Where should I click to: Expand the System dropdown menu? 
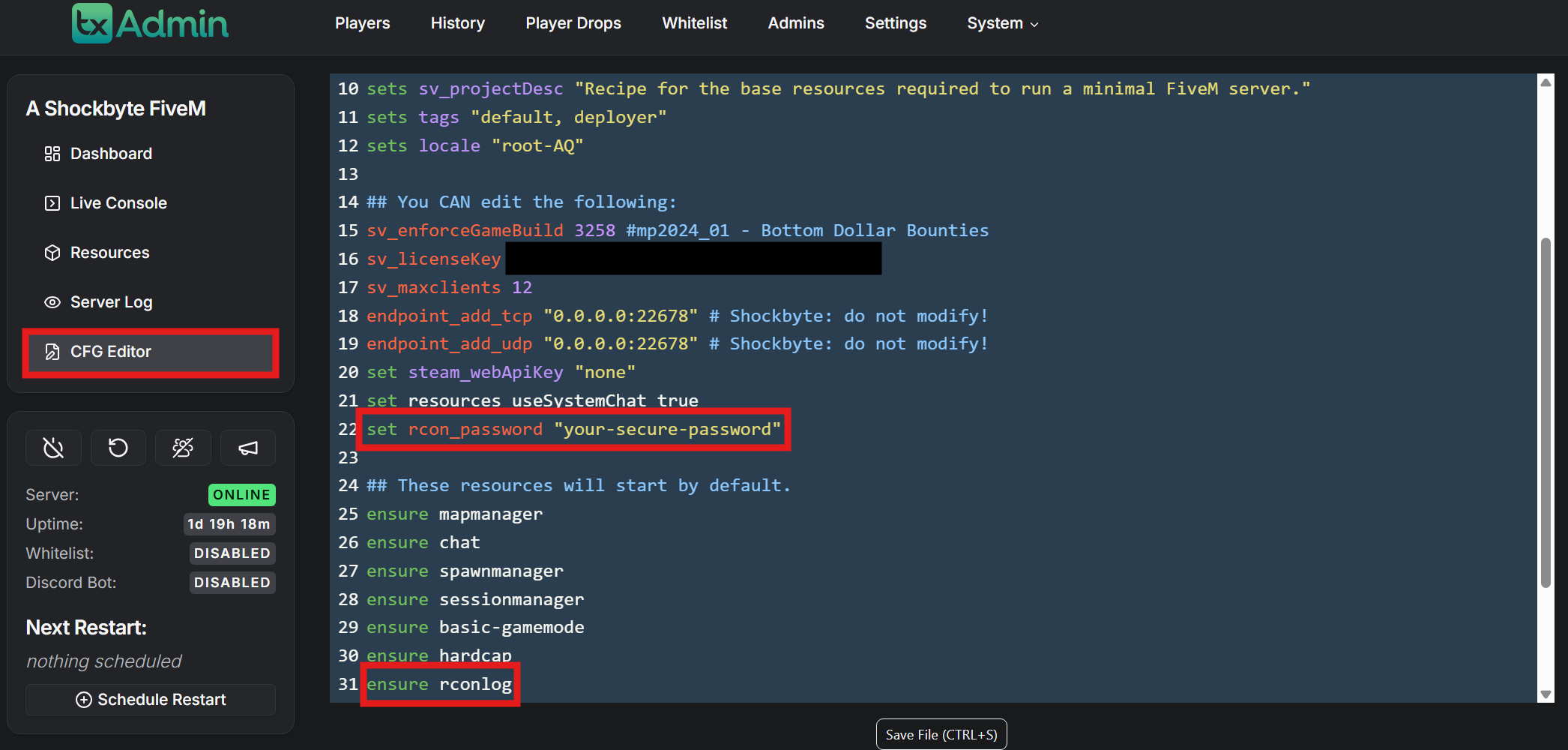point(1002,23)
